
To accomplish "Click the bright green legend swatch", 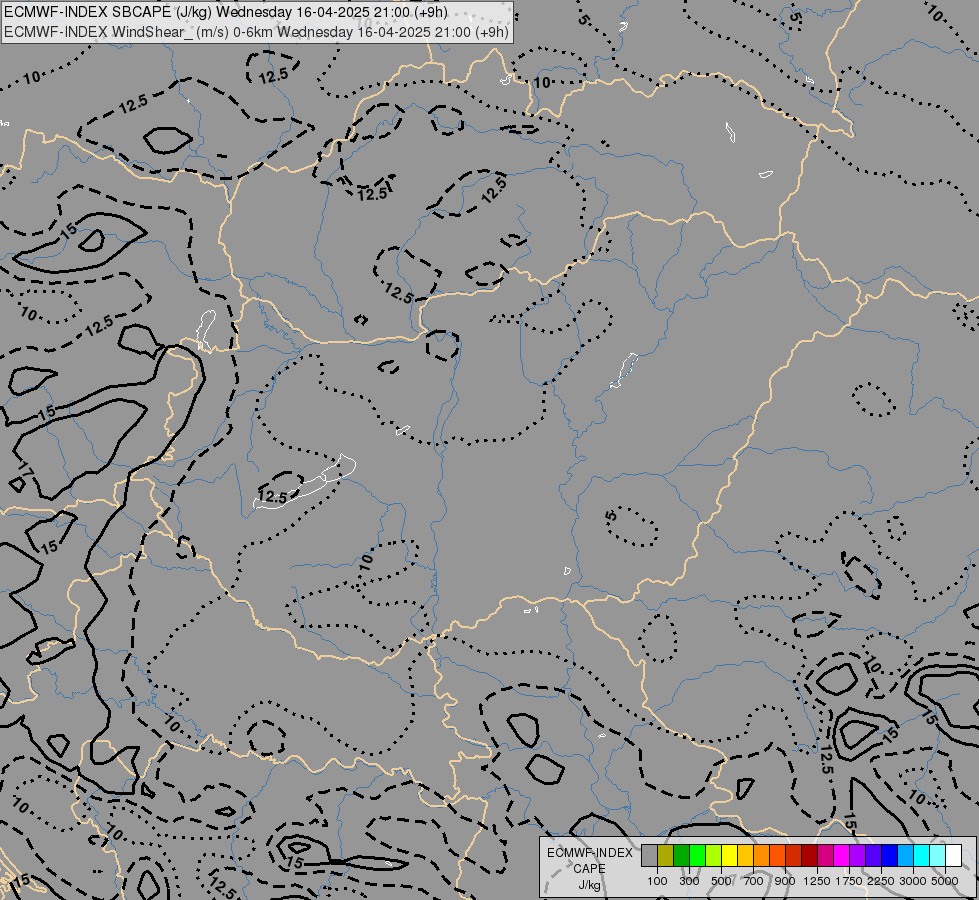I will pos(697,855).
